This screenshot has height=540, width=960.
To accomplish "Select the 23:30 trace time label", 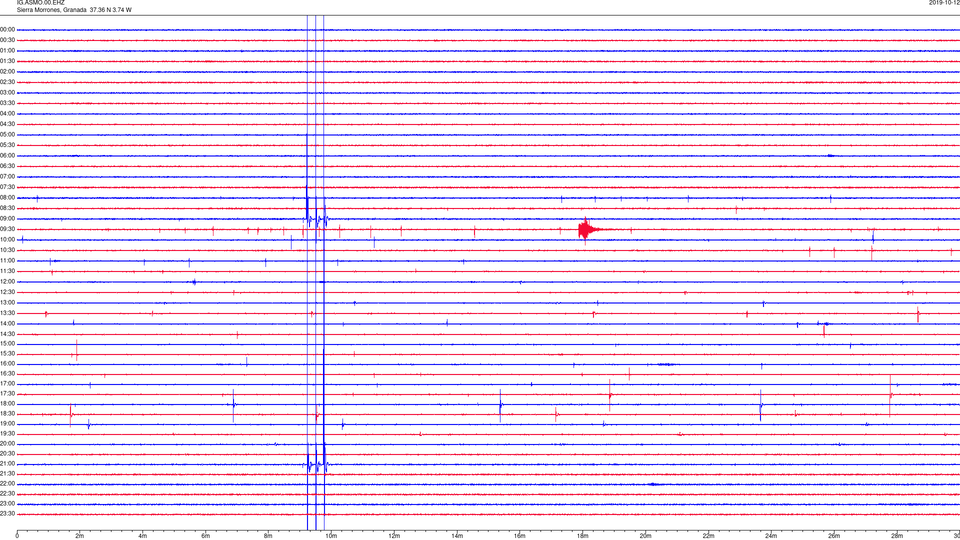I will tap(7, 514).
